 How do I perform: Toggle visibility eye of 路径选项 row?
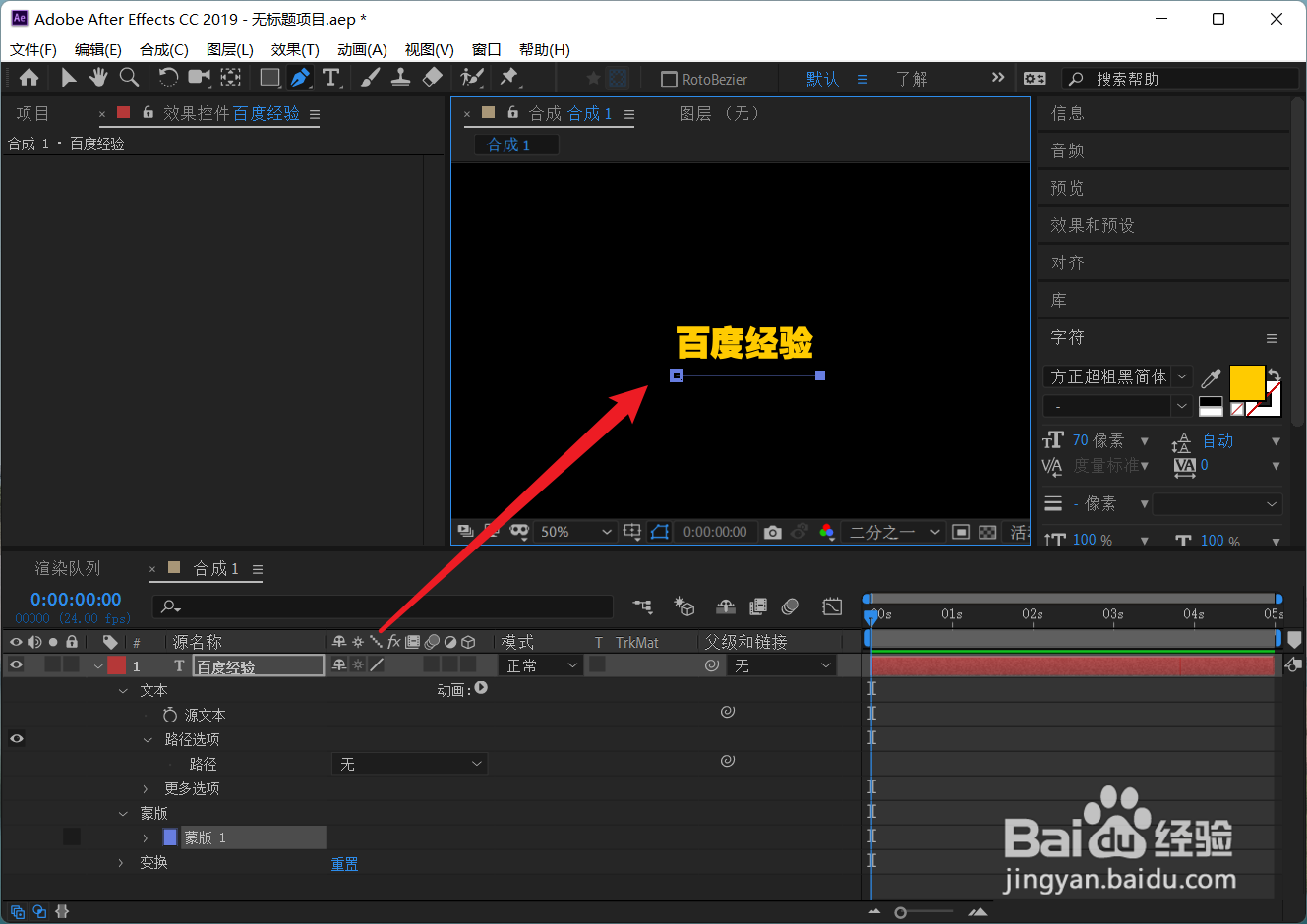coord(16,739)
